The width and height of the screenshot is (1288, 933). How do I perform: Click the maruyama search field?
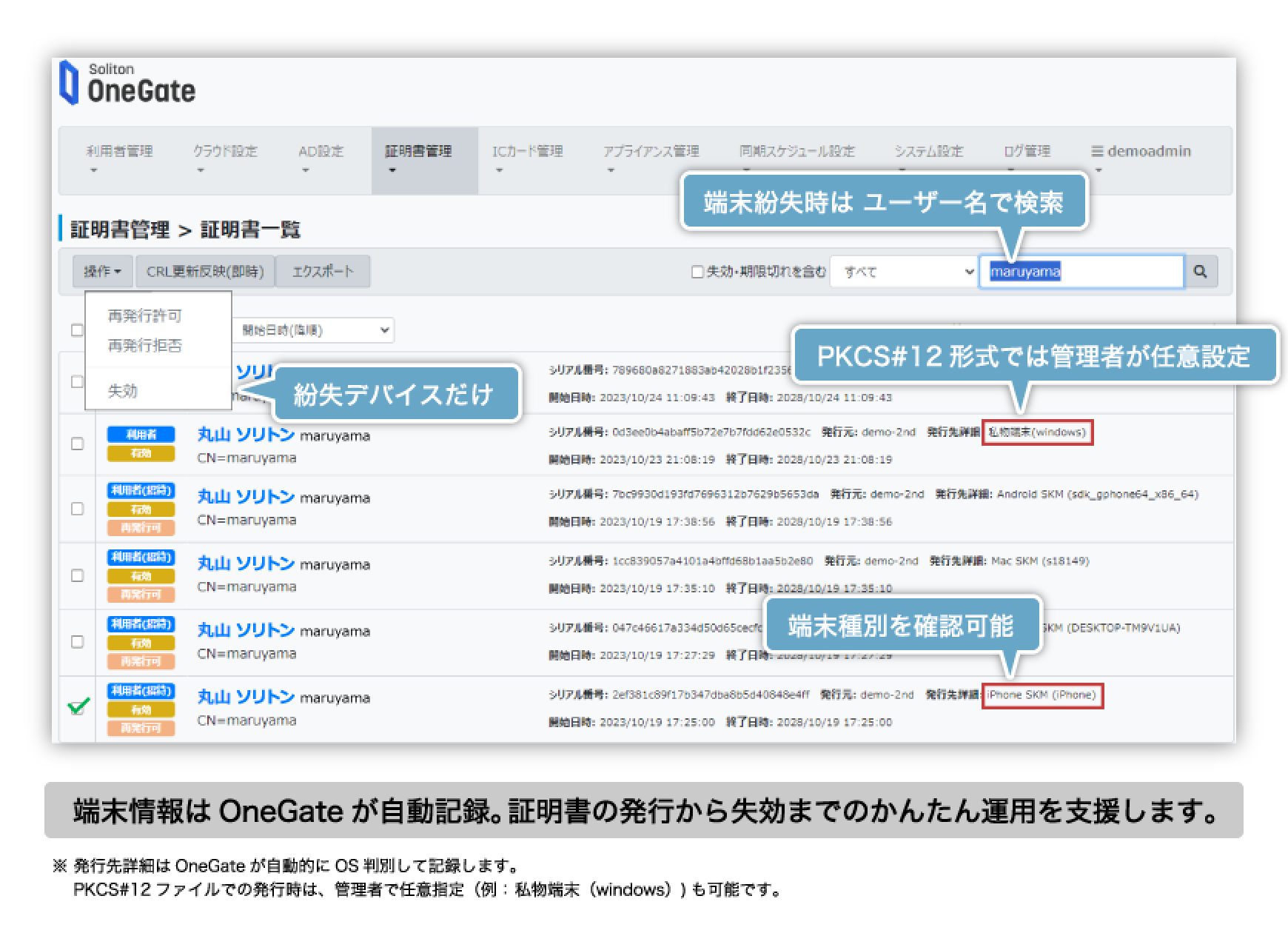click(1081, 272)
